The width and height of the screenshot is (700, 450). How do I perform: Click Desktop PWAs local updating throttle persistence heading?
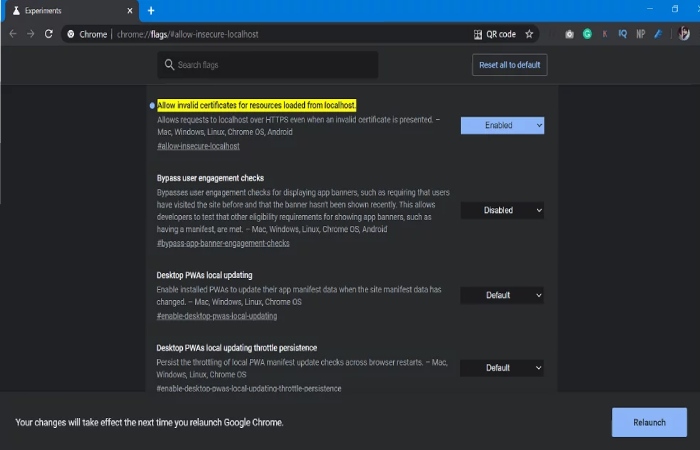(237, 348)
